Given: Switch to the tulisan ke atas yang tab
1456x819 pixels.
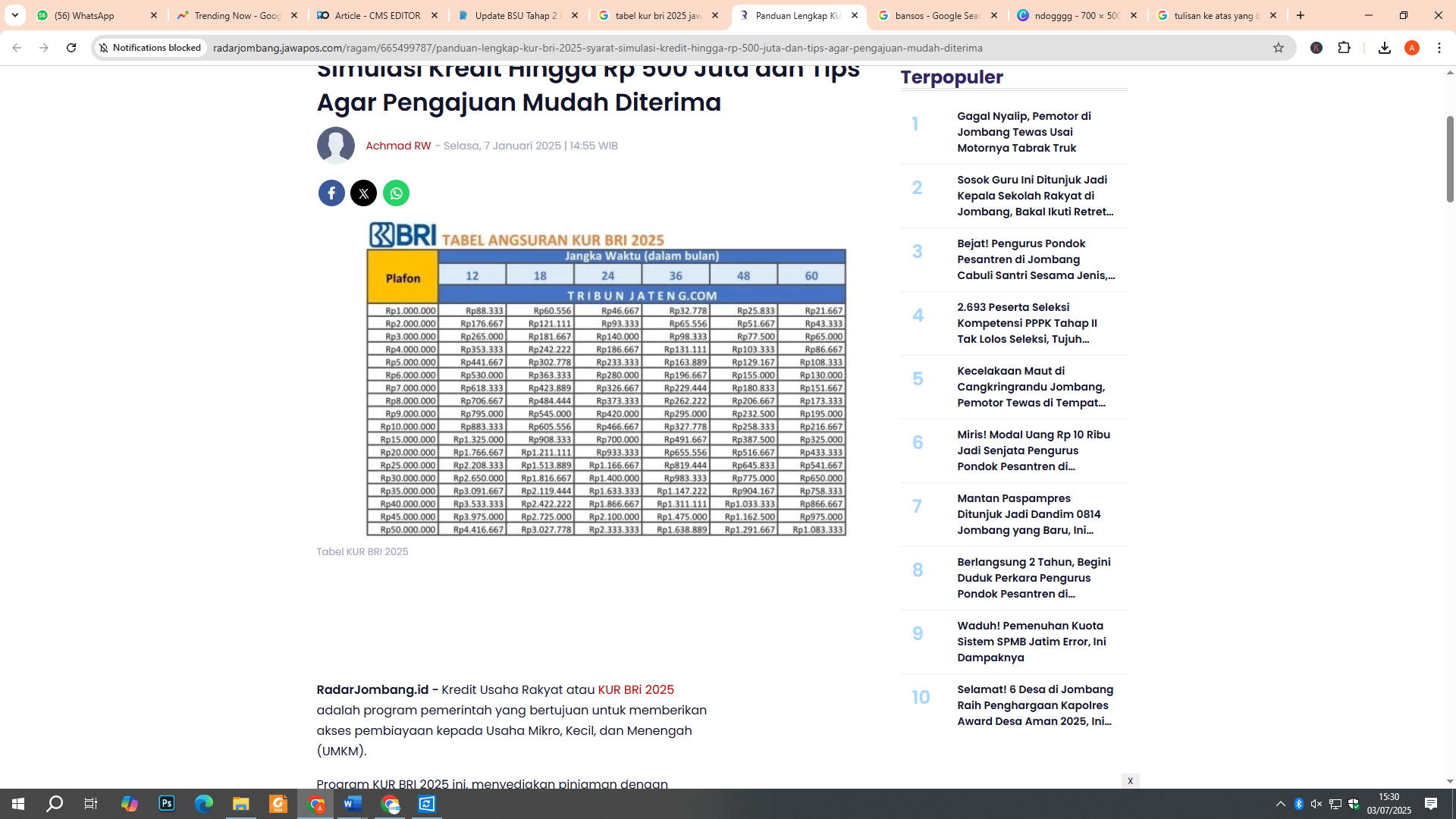Looking at the screenshot, I should point(1218,15).
